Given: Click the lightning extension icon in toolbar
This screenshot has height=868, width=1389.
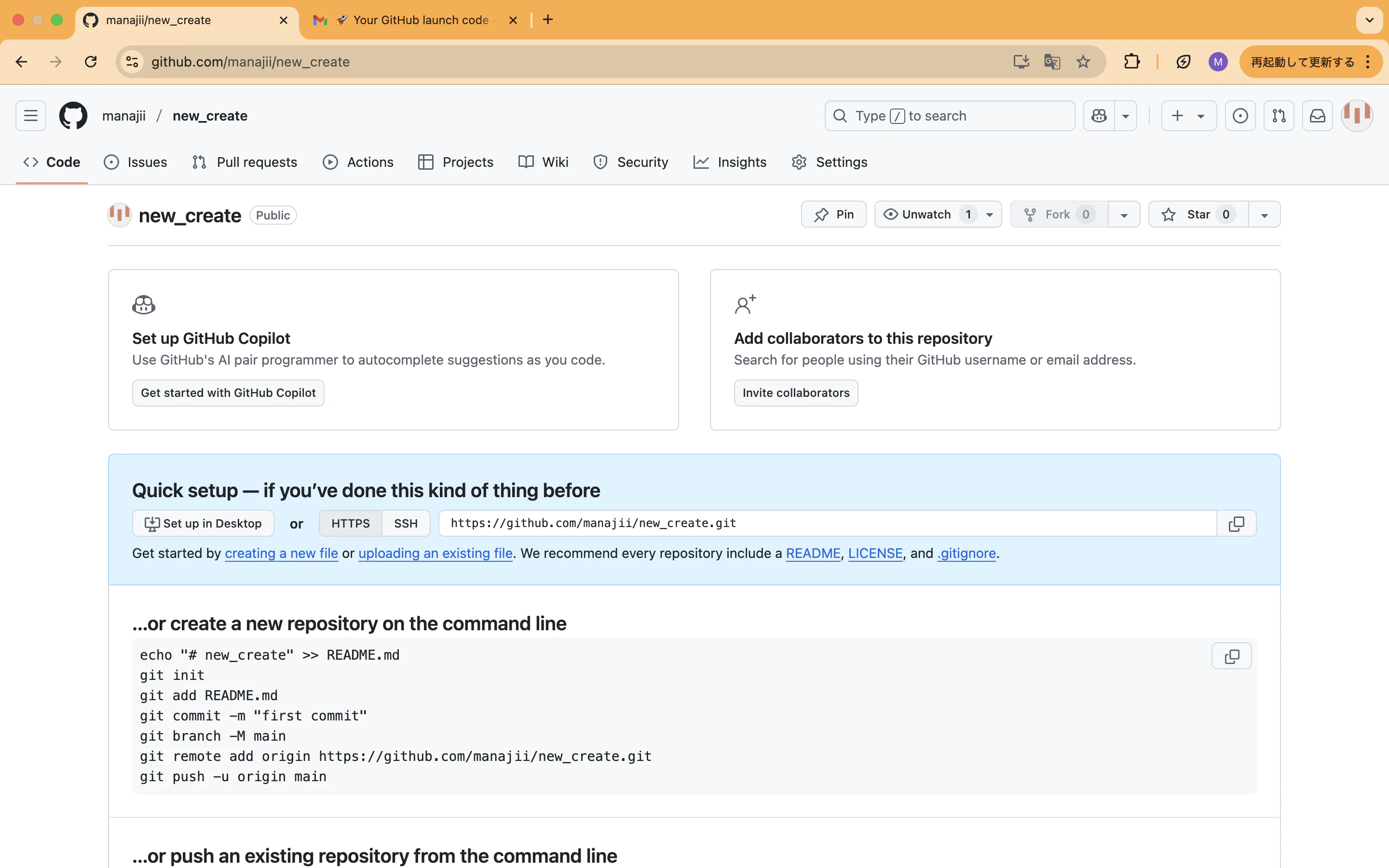Looking at the screenshot, I should 1184,62.
